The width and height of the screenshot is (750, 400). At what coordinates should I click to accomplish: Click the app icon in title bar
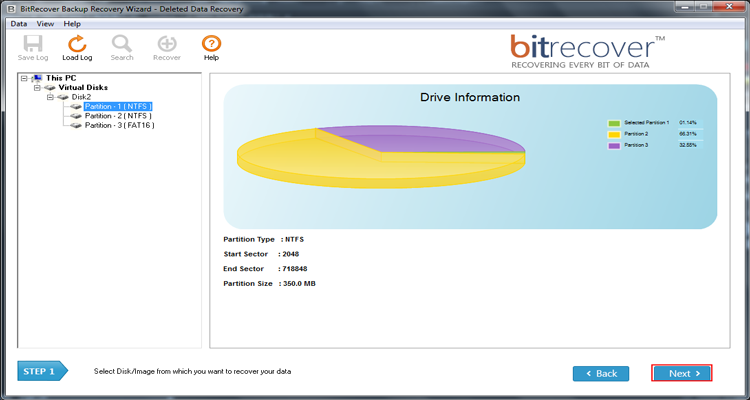[x=12, y=9]
